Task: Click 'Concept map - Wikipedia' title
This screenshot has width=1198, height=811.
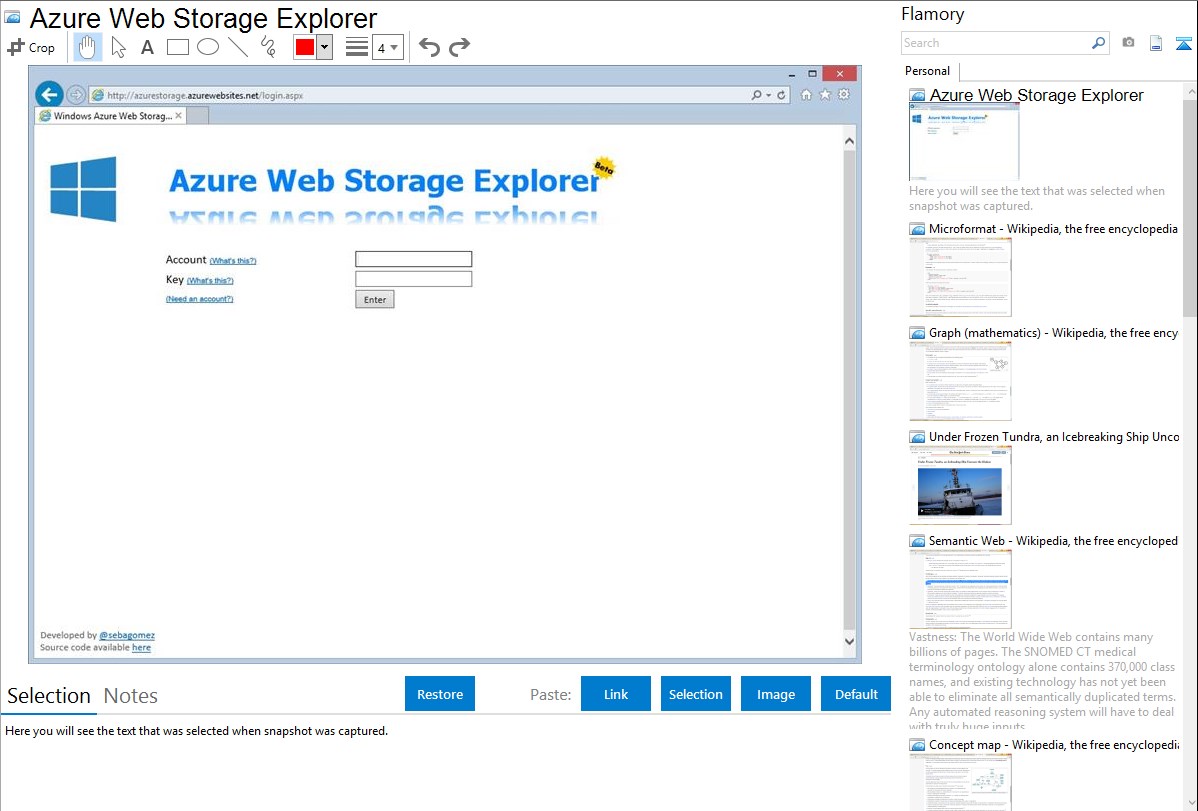Action: click(1054, 744)
